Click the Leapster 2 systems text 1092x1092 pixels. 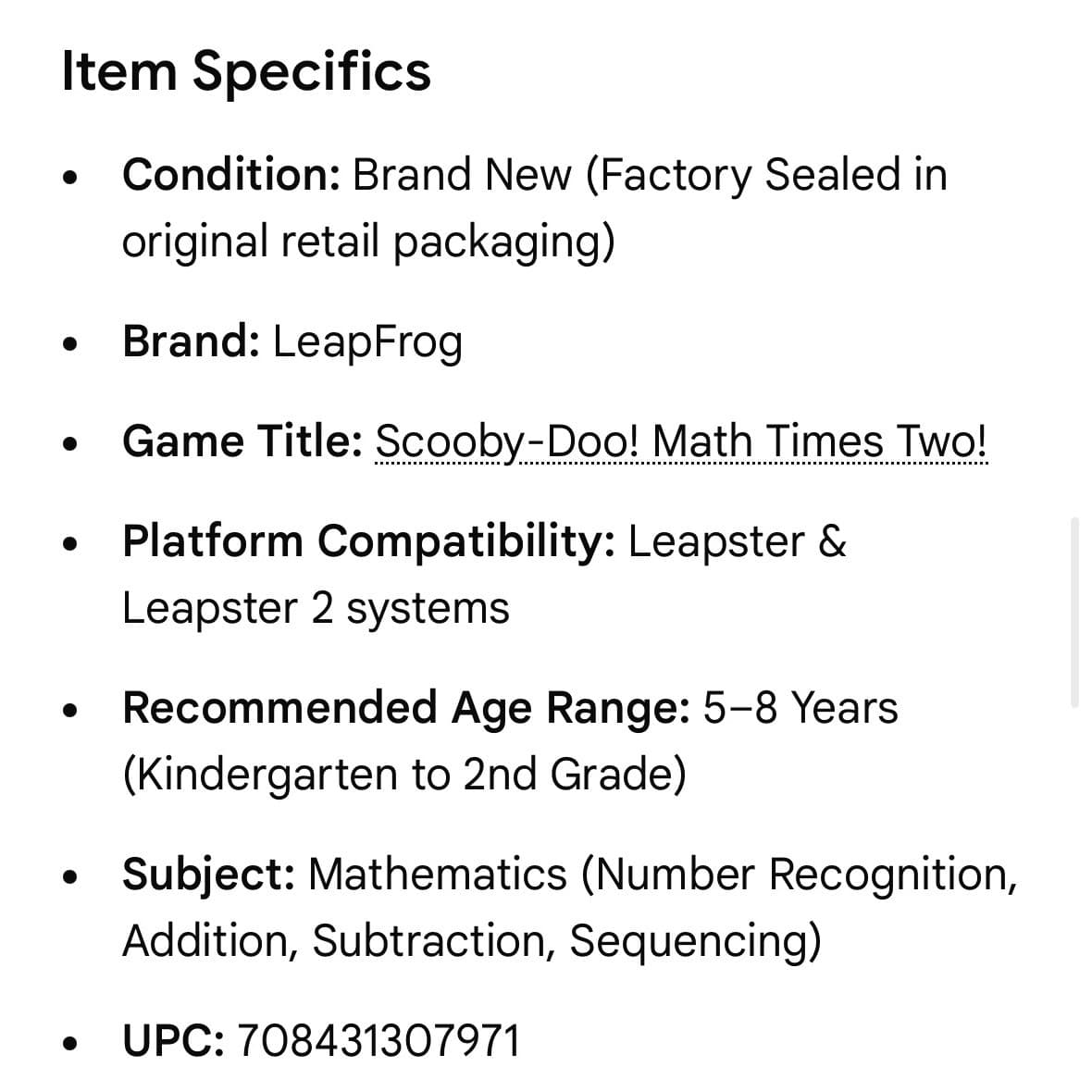click(x=316, y=609)
